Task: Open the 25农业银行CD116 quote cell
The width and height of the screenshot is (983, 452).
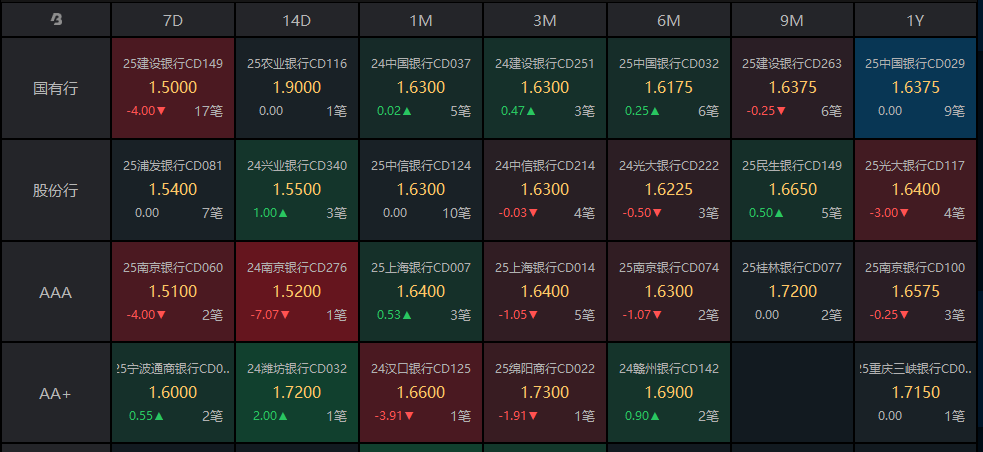Action: pos(297,88)
